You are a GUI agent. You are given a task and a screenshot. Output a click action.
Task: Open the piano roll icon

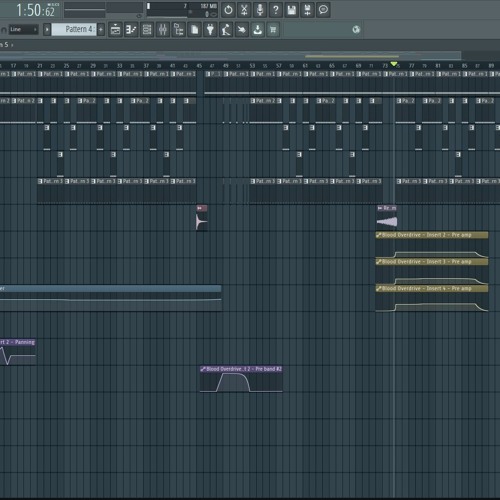(131, 30)
